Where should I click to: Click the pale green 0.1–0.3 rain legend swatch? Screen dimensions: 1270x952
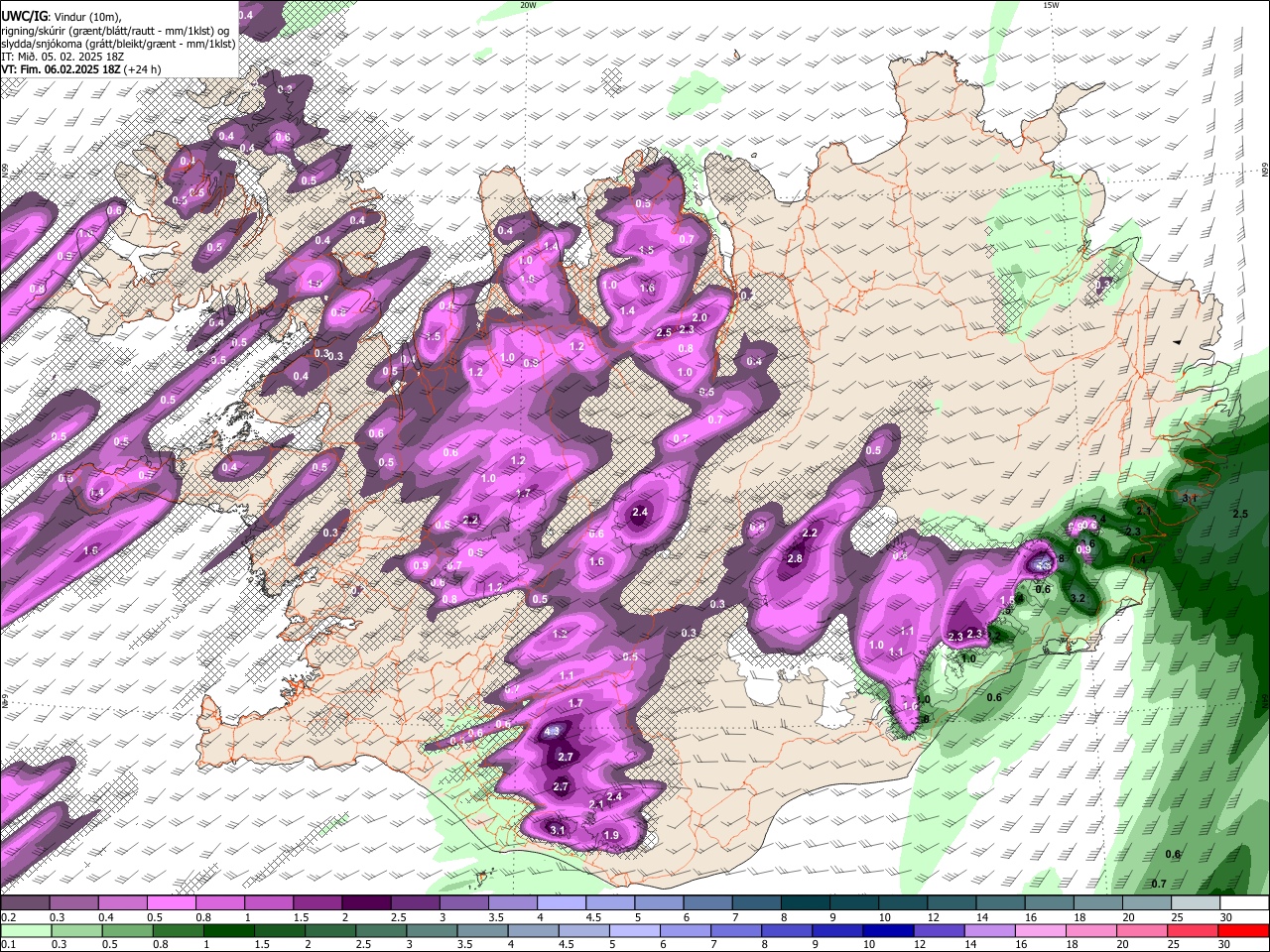coord(25,930)
